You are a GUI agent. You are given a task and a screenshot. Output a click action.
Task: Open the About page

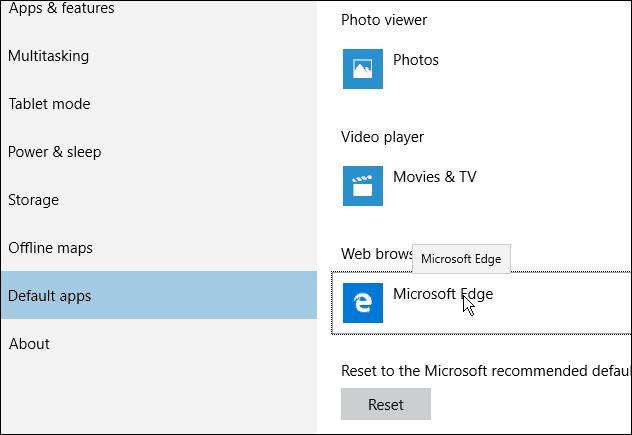29,344
